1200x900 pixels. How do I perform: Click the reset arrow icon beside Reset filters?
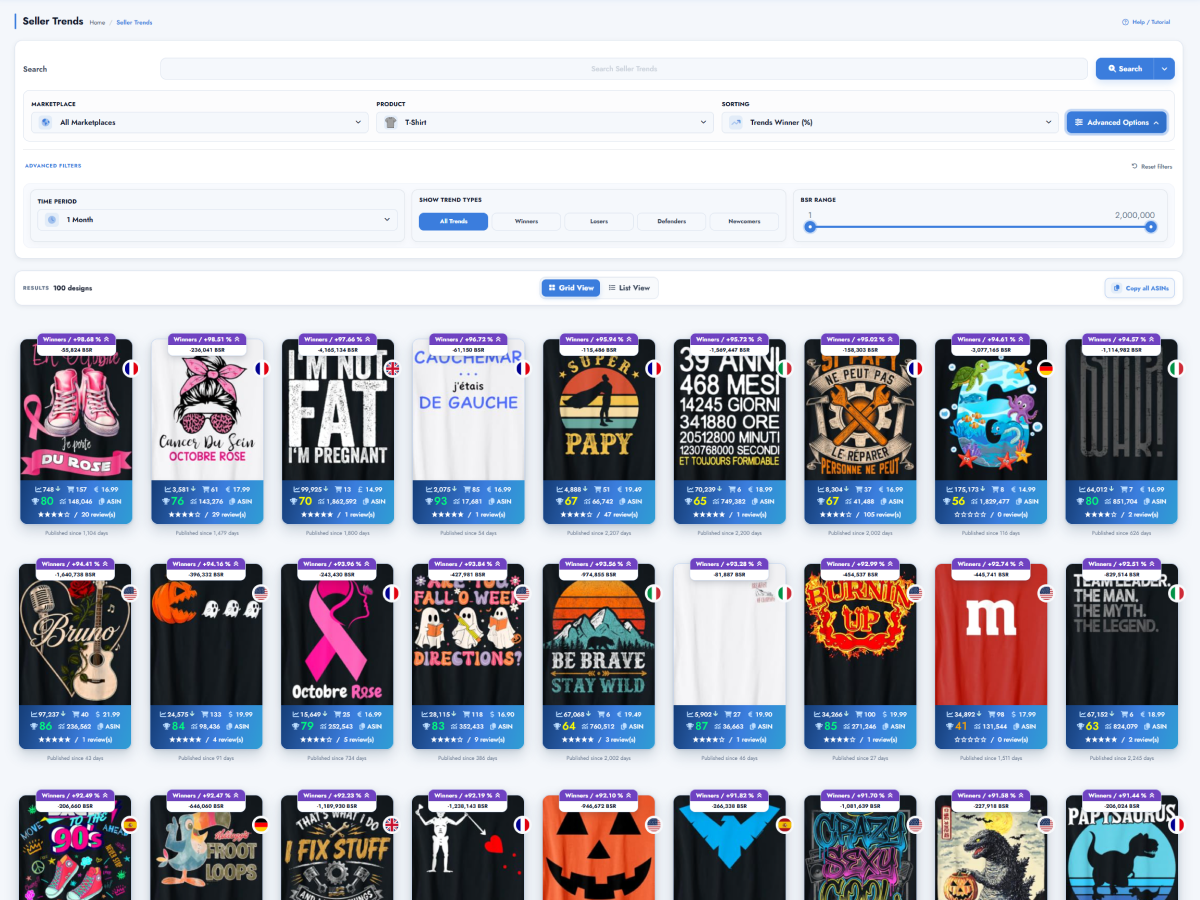click(x=1134, y=166)
